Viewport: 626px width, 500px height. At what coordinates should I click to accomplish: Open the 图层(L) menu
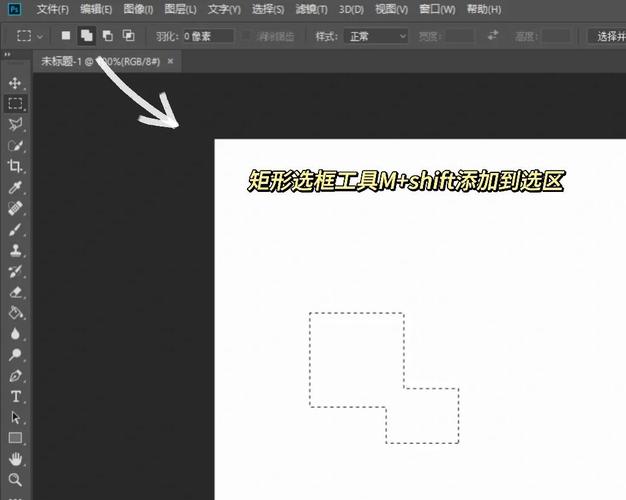click(x=180, y=9)
